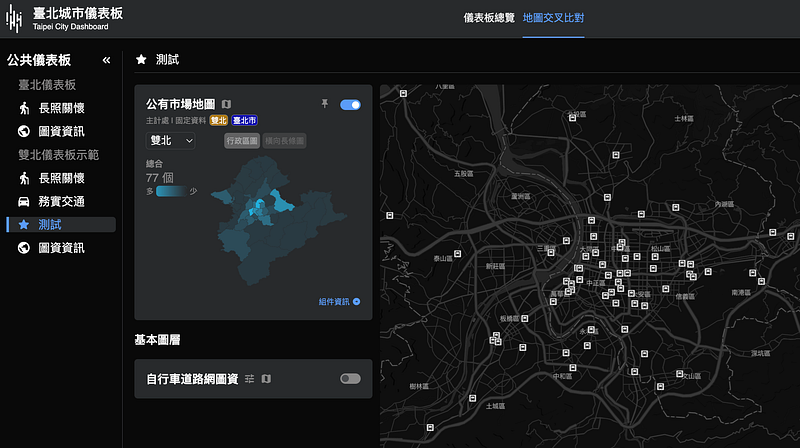Viewport: 800px width, 448px height.
Task: Select 行政區圖 chart view button
Action: click(x=242, y=141)
